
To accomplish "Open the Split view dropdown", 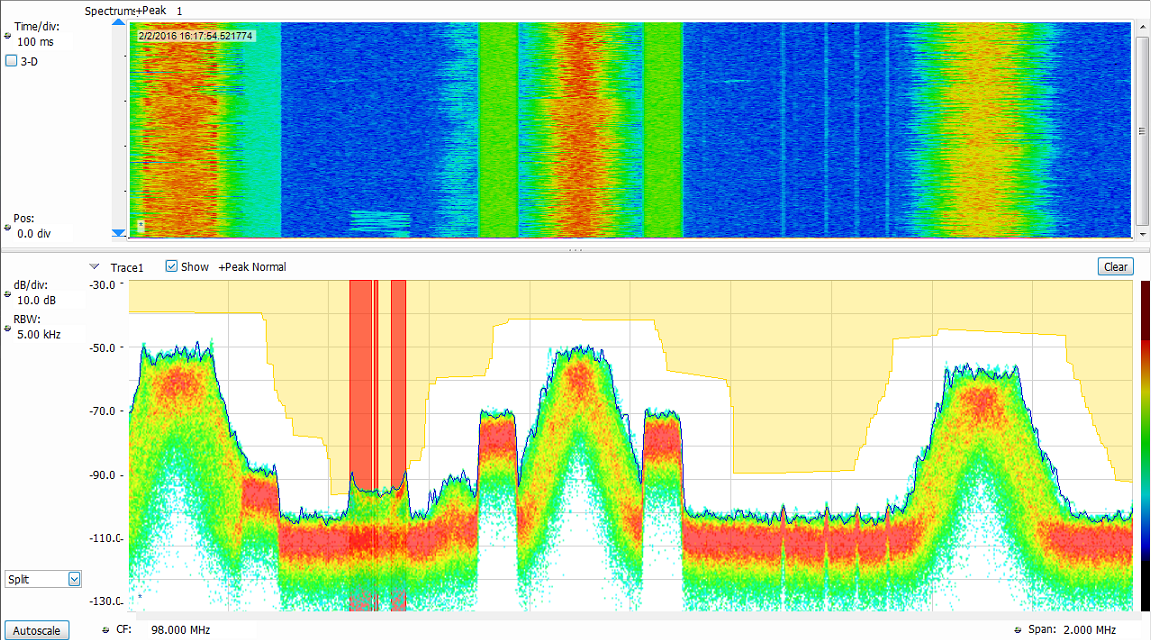I will 73,579.
